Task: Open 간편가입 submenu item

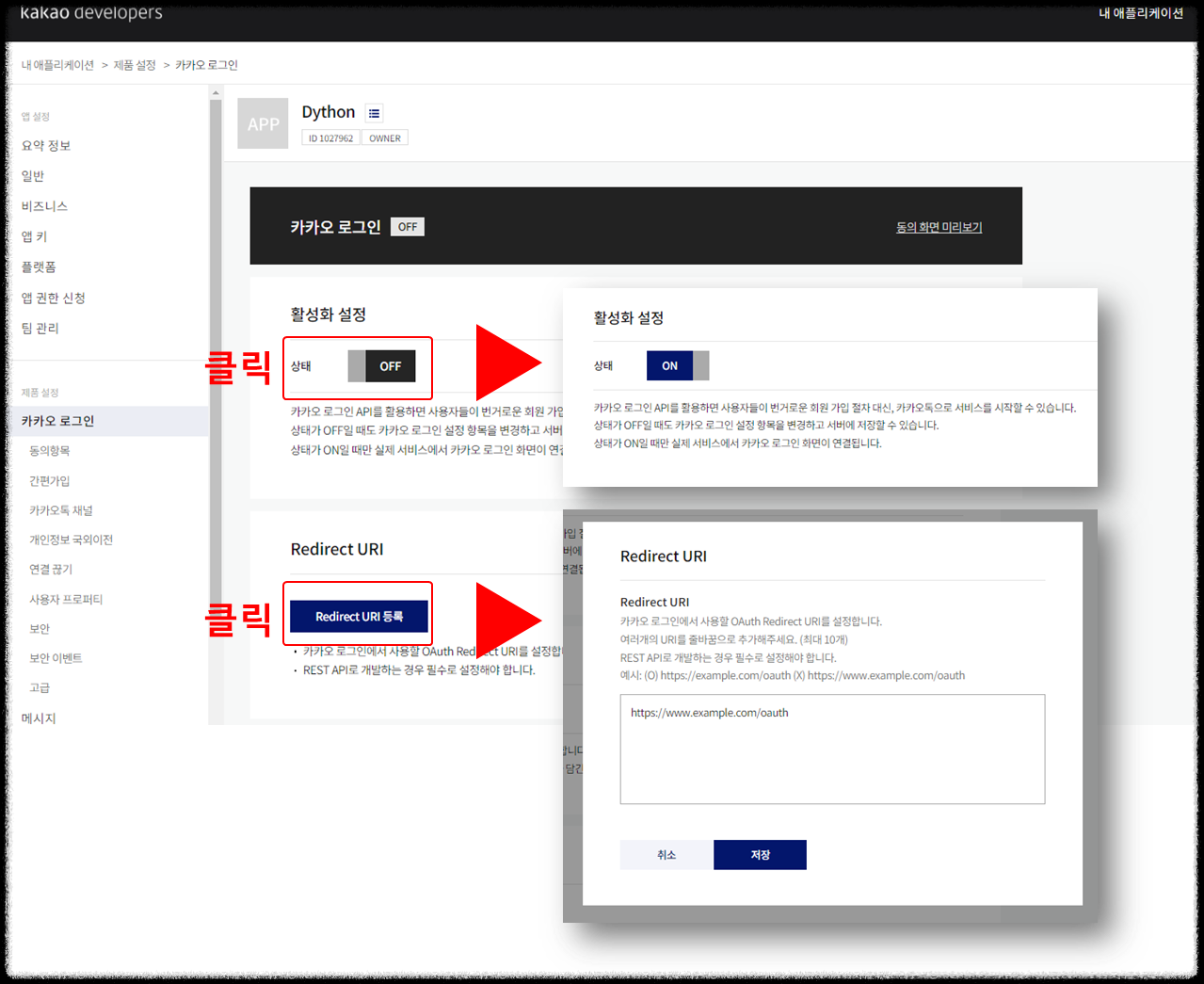Action: pyautogui.click(x=49, y=480)
